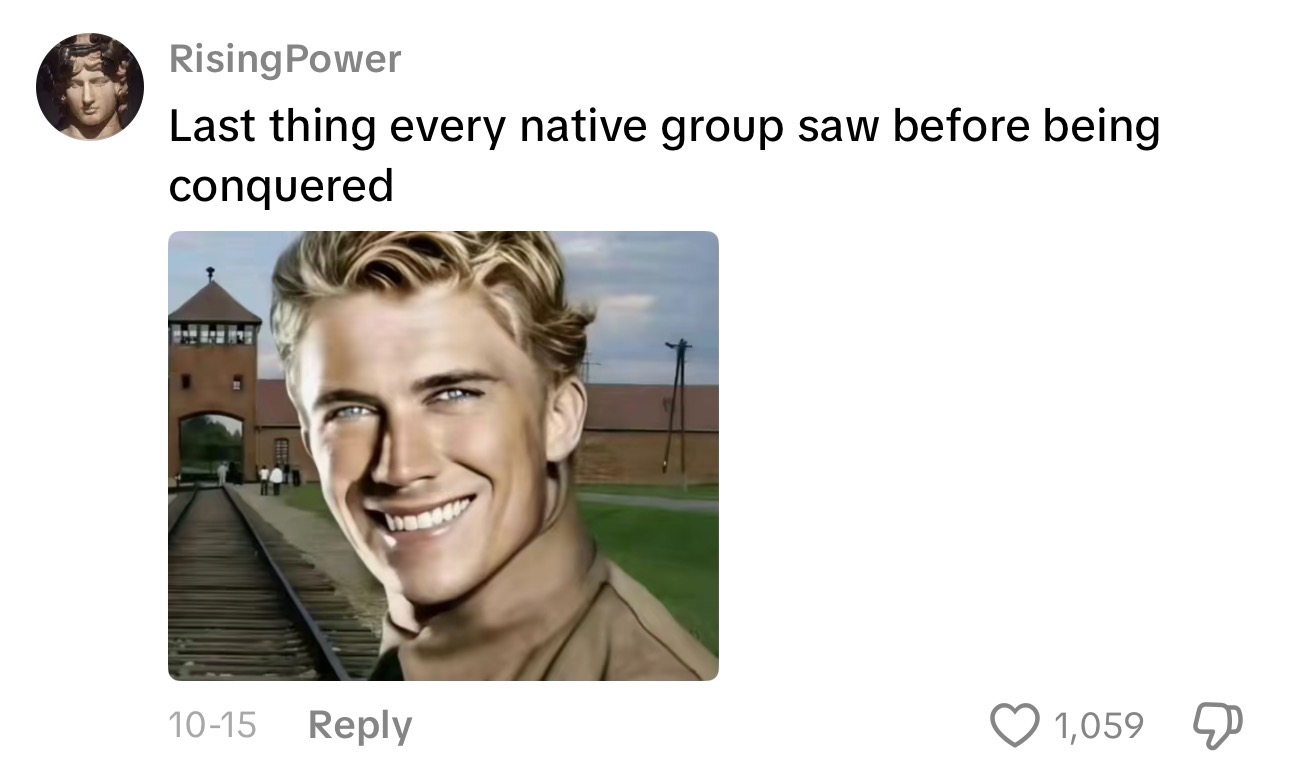1290x760 pixels.
Task: Click the statue bust profile picture
Action: coord(90,87)
